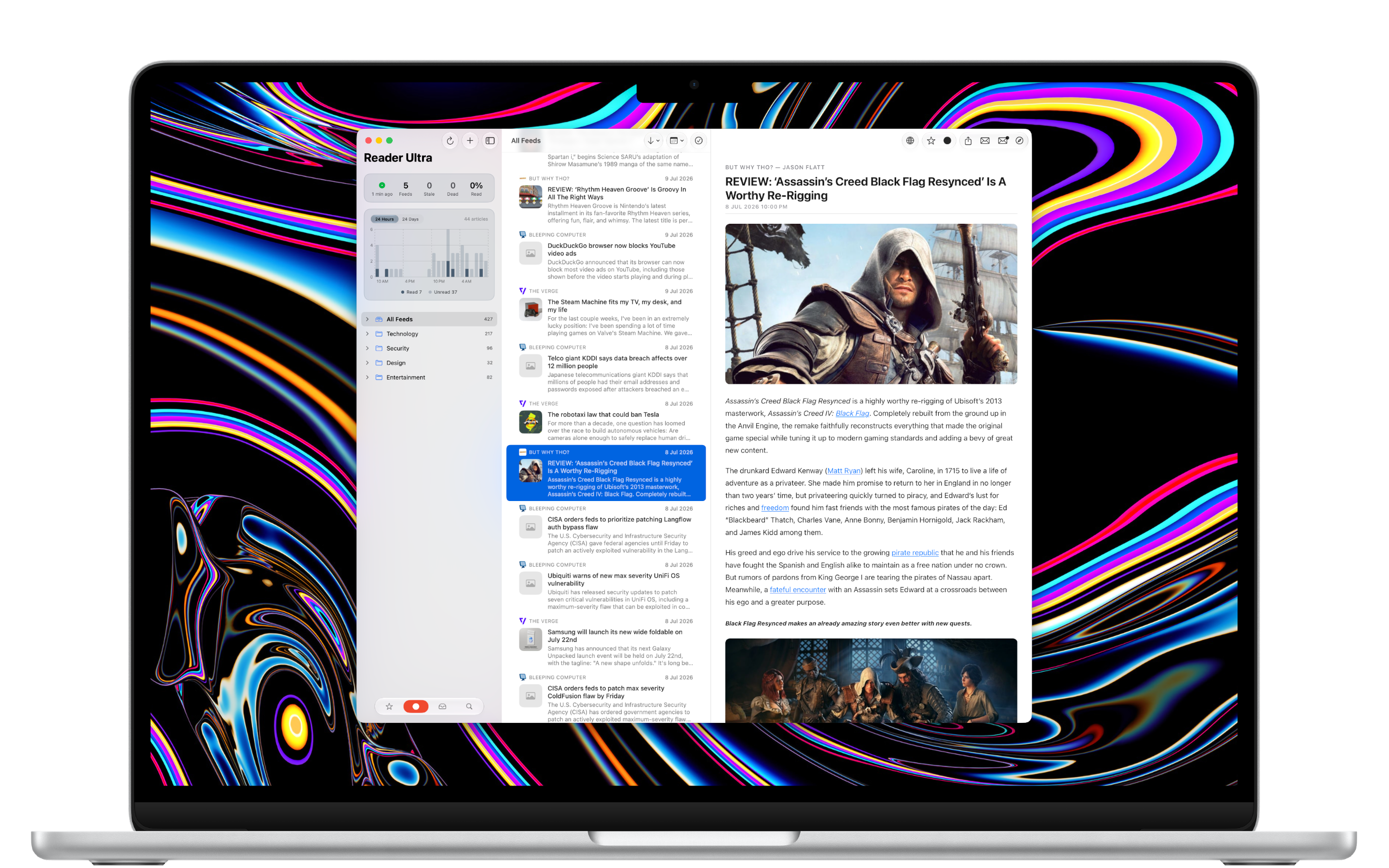This screenshot has width=1389, height=868.
Task: Add a new feed with the plus icon
Action: [470, 141]
